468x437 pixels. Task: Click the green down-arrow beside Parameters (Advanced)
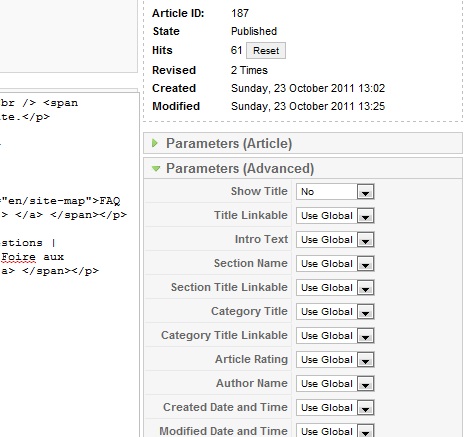click(x=156, y=169)
